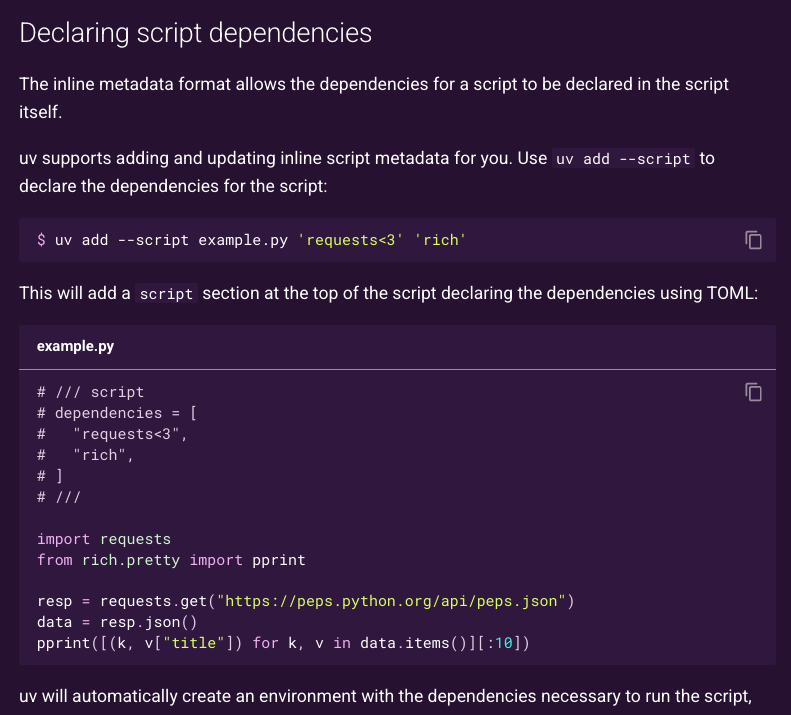The width and height of the screenshot is (791, 715).
Task: Click the '"requests<3",' dependency line
Action: pos(112,434)
